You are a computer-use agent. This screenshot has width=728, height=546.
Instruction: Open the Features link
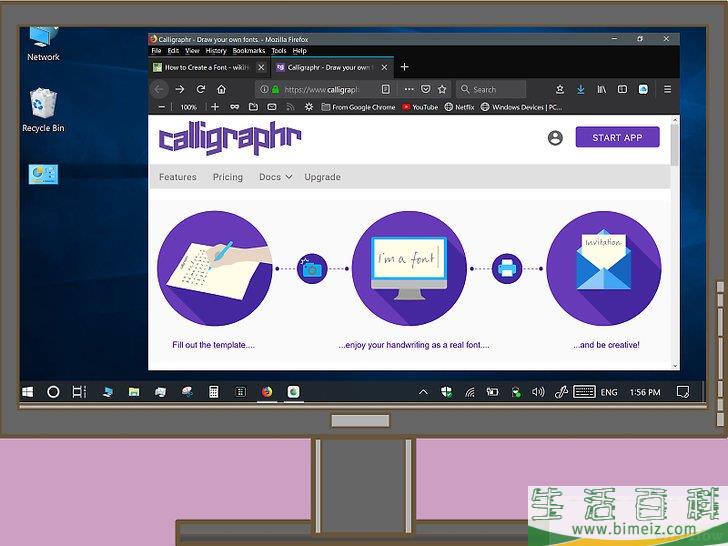[178, 177]
